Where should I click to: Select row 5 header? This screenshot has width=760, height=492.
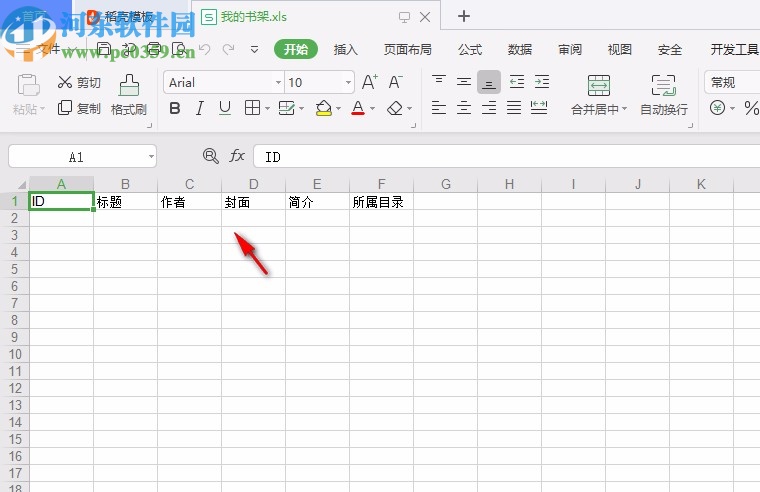pos(15,269)
